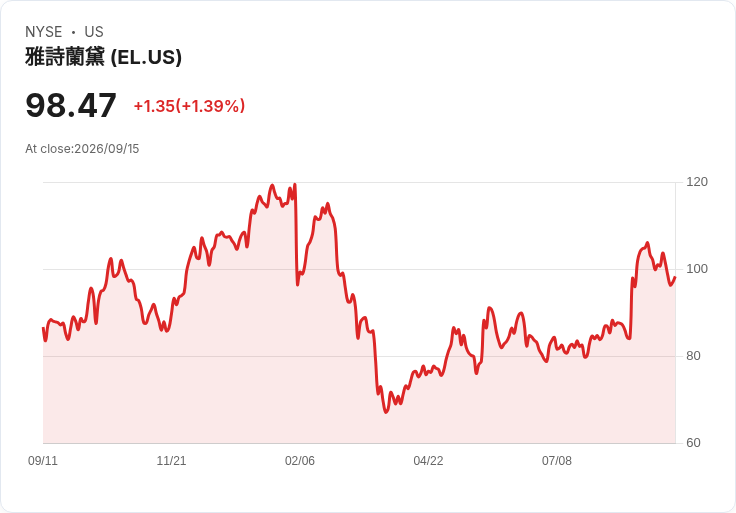Click the latest endpoint of the price line
Viewport: 736px width, 513px height.
point(675,277)
